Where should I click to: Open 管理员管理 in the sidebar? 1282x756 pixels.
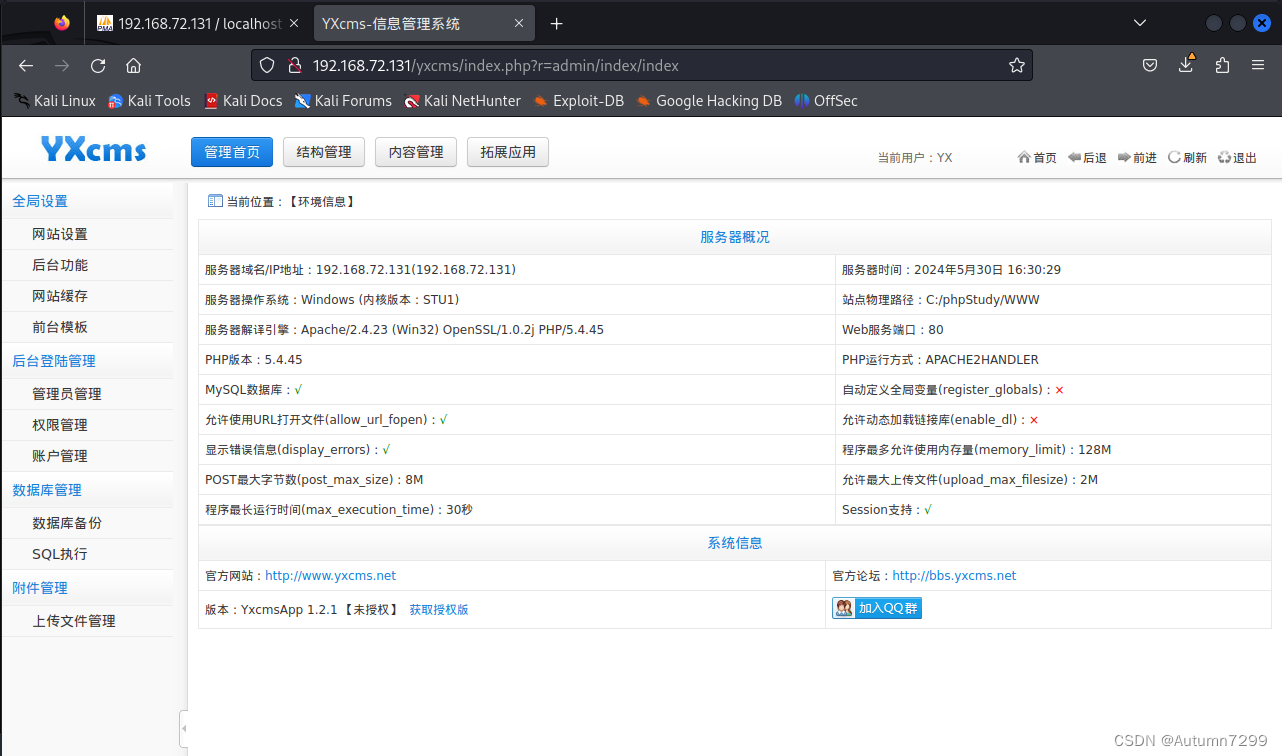coord(67,394)
